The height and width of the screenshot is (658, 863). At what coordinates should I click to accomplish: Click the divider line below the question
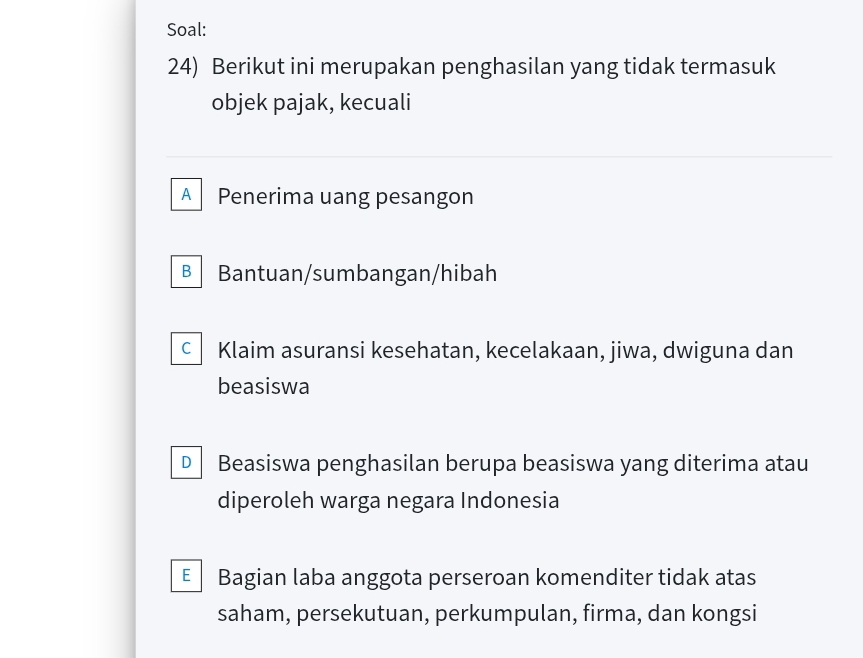pyautogui.click(x=498, y=157)
